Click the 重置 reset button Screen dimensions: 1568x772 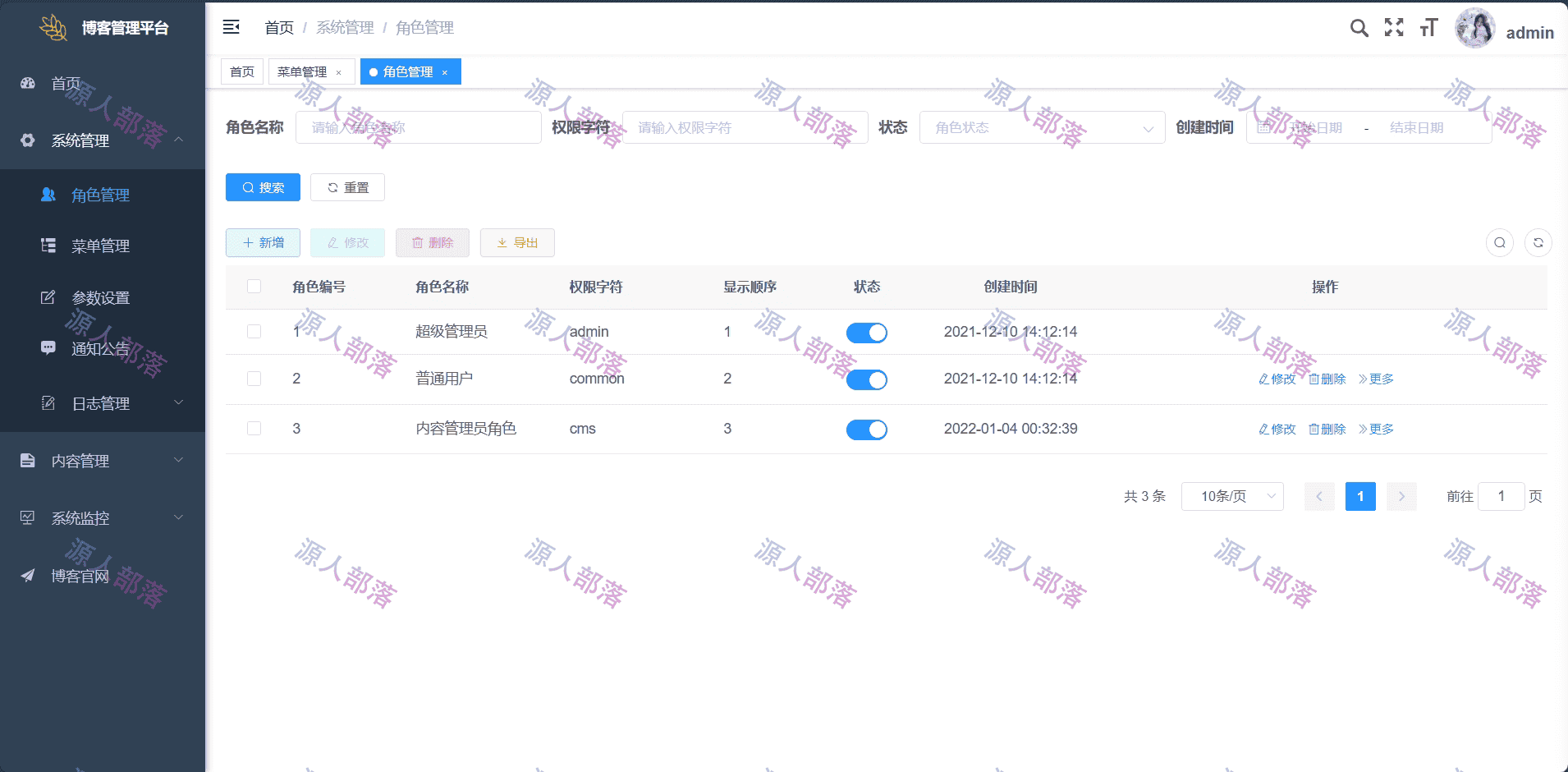point(347,187)
